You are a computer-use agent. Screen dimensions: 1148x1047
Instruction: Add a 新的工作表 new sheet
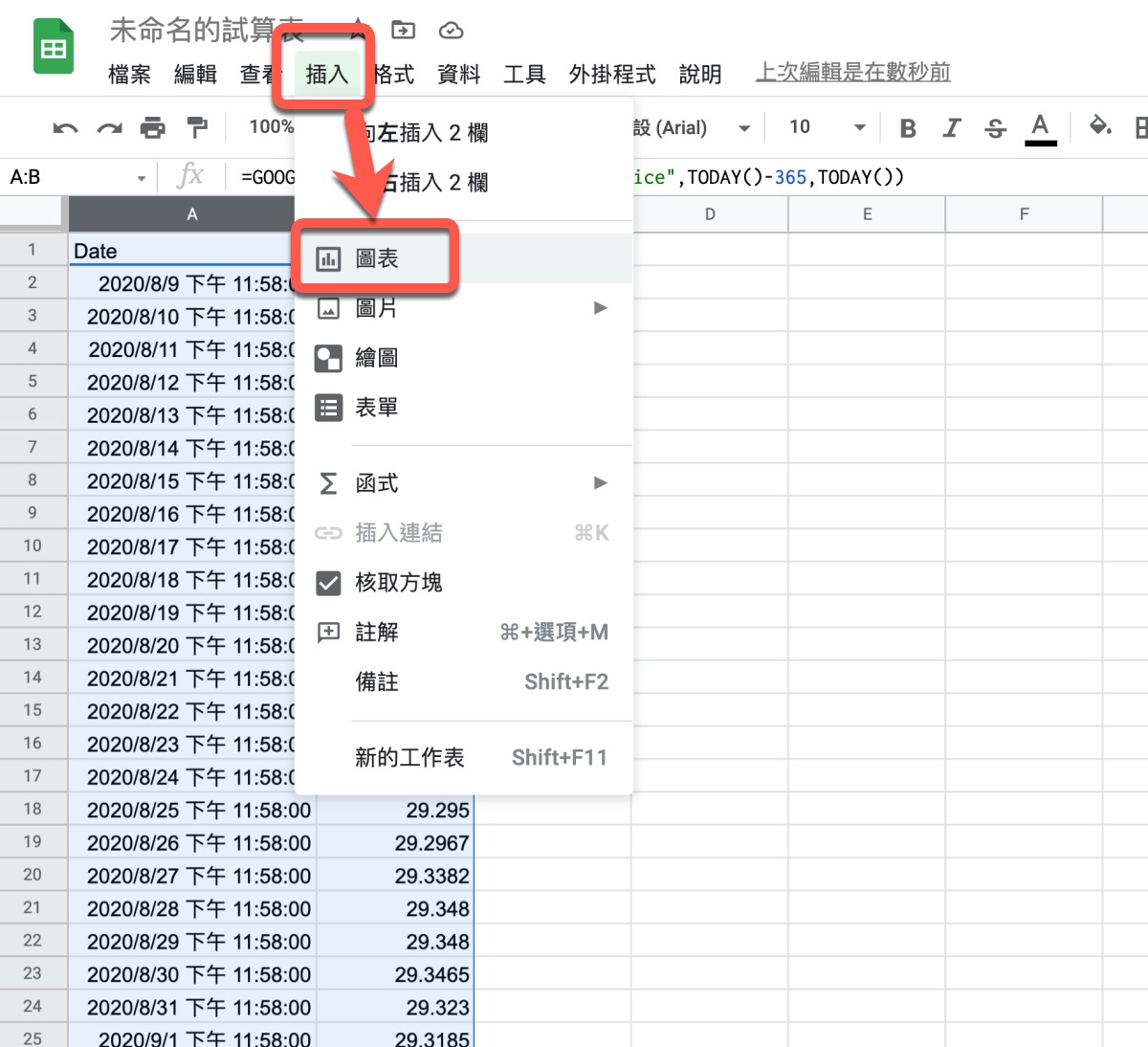pyautogui.click(x=463, y=758)
